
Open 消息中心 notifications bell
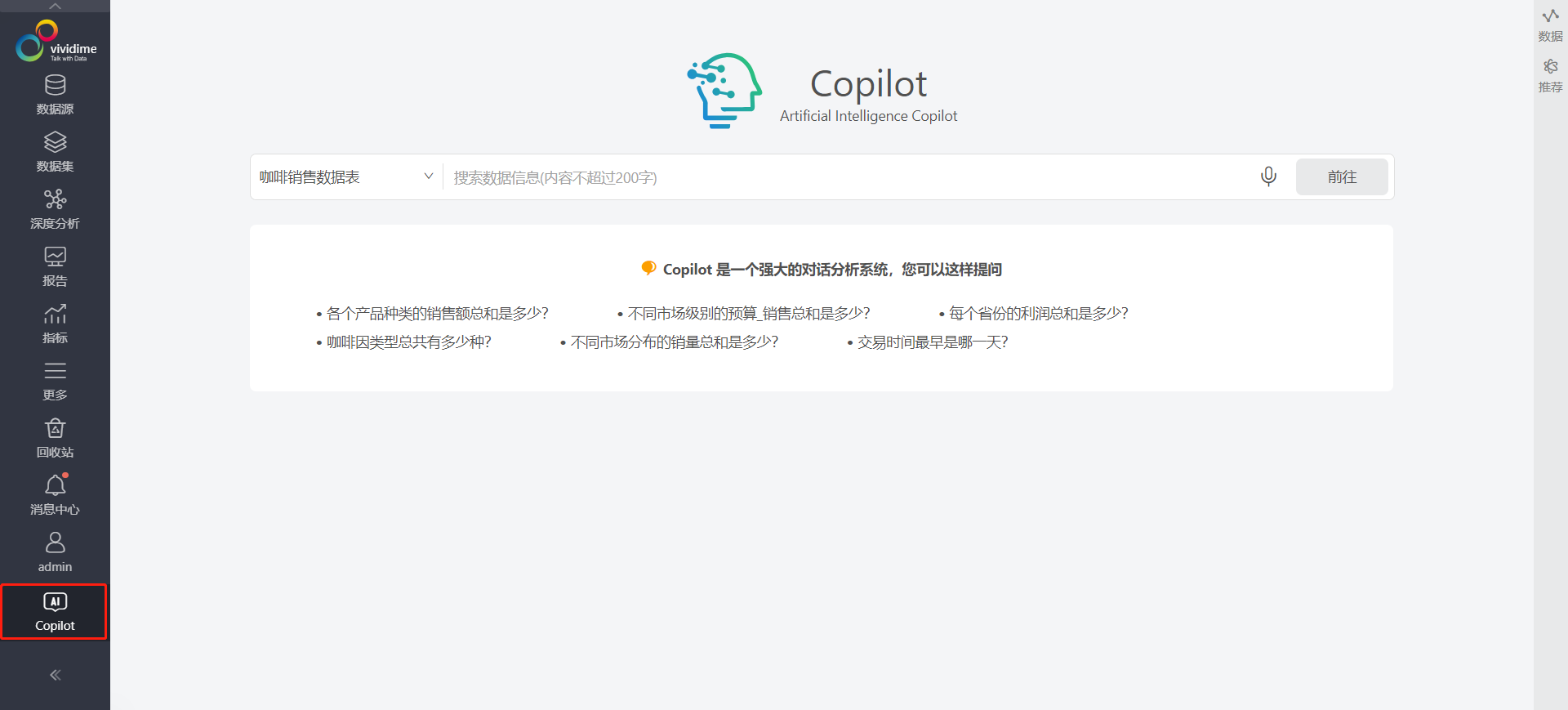pos(55,495)
